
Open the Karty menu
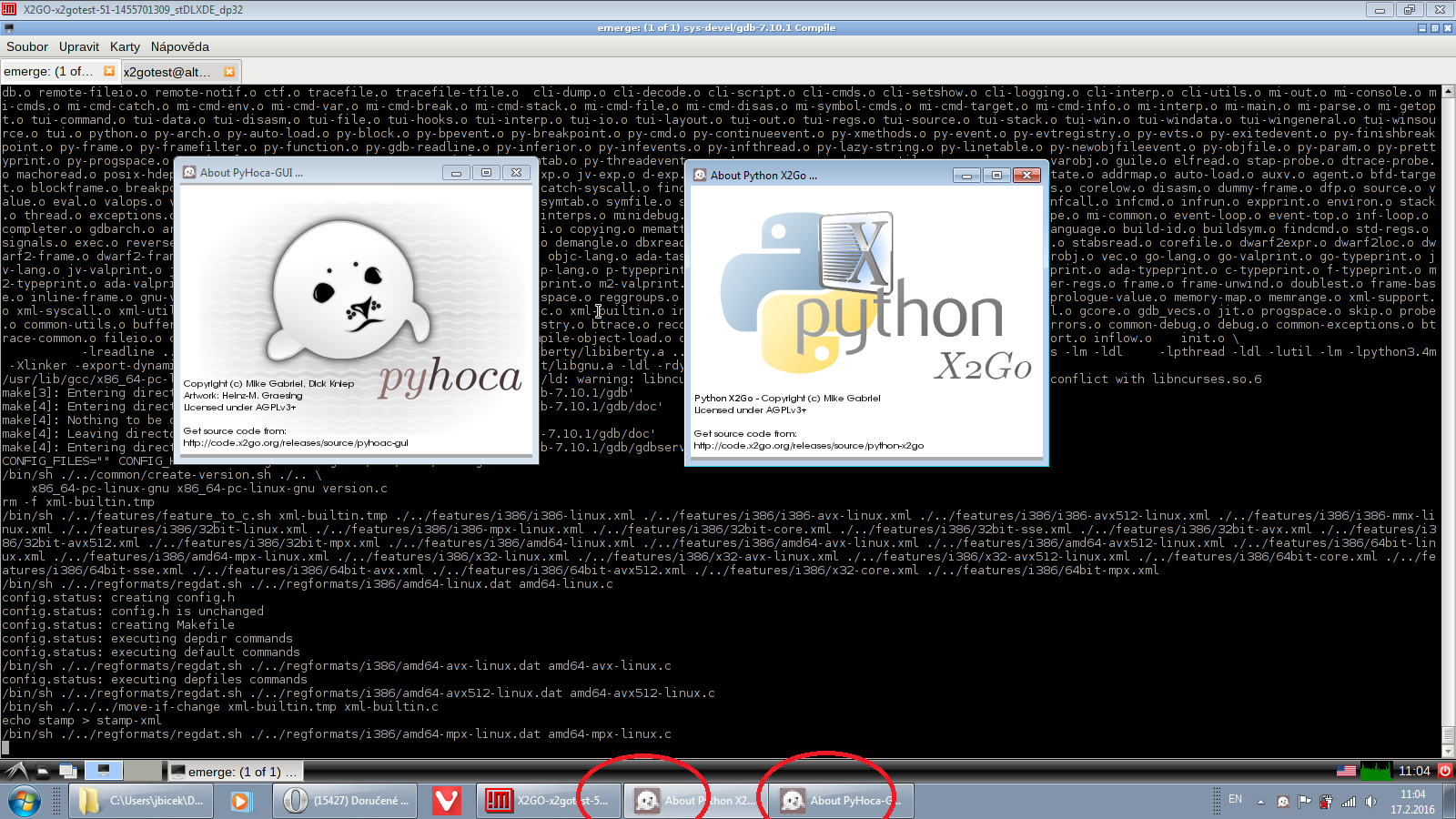[125, 46]
